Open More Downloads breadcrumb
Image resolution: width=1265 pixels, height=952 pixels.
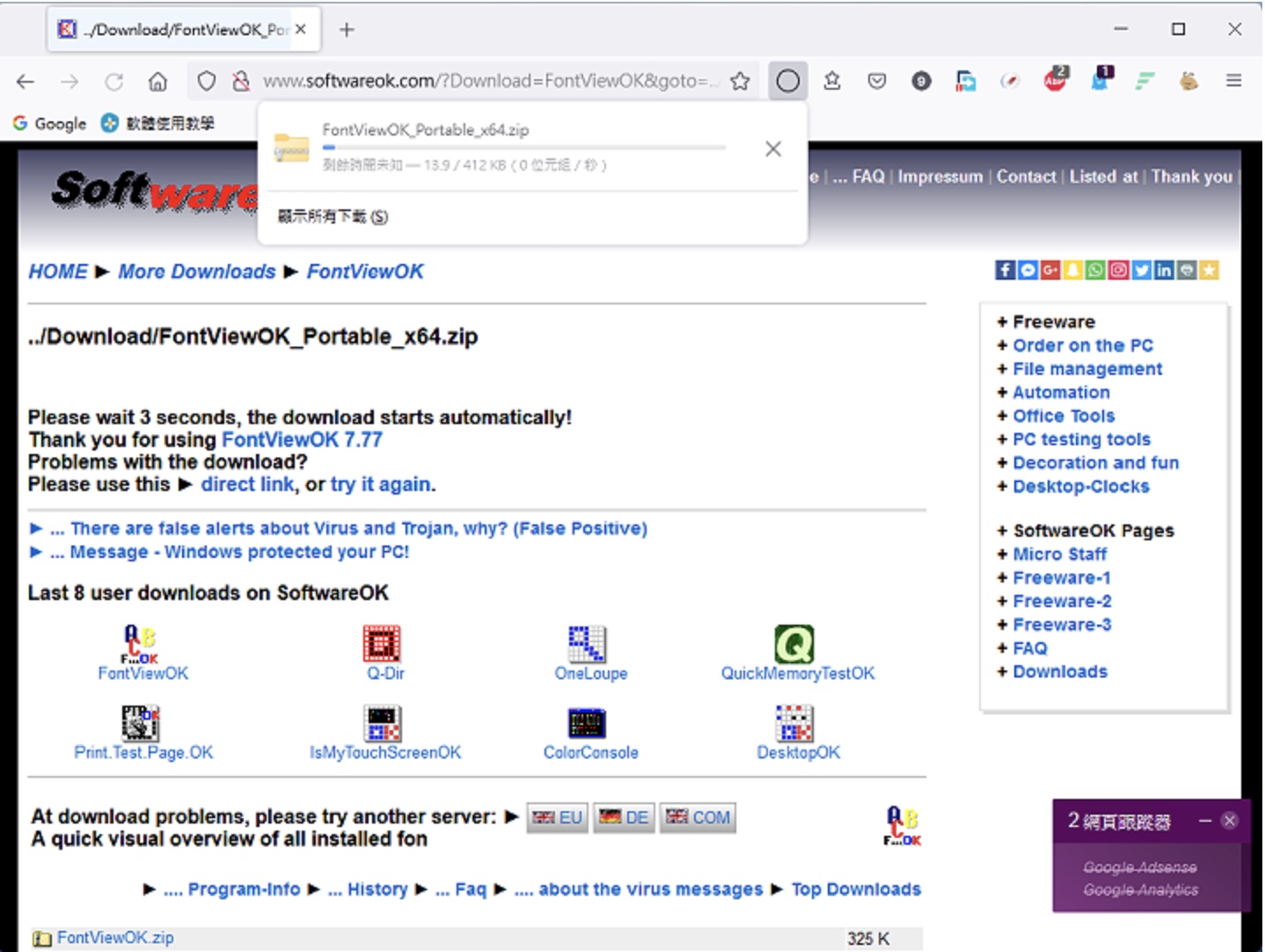197,271
